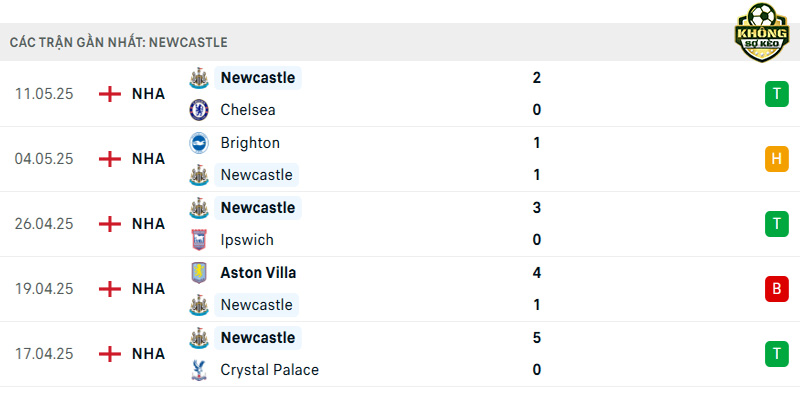This screenshot has width=800, height=400.
Task: Click the Crystal Palace club crest icon
Action: point(199,370)
